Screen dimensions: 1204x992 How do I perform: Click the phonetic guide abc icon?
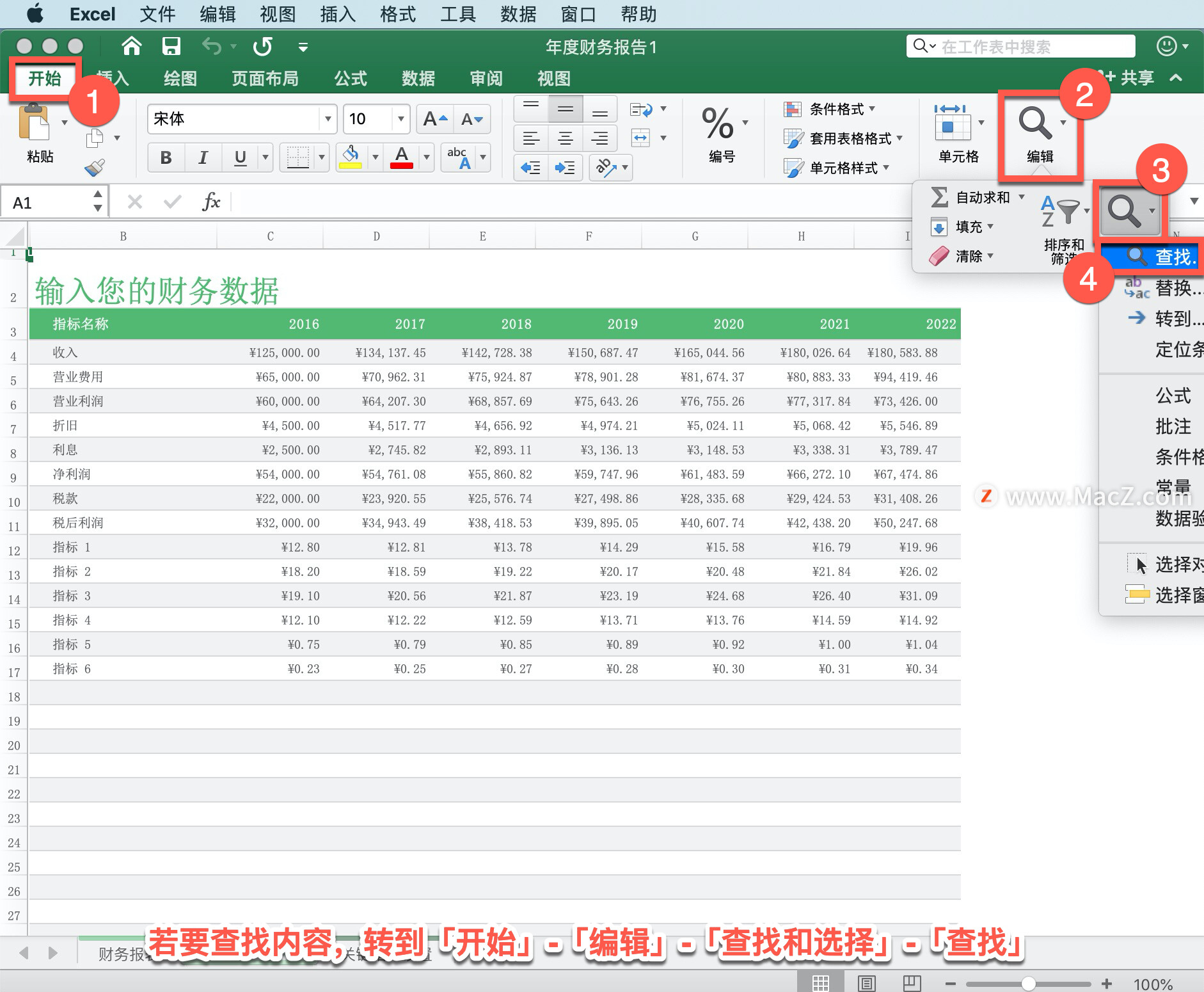[x=459, y=157]
